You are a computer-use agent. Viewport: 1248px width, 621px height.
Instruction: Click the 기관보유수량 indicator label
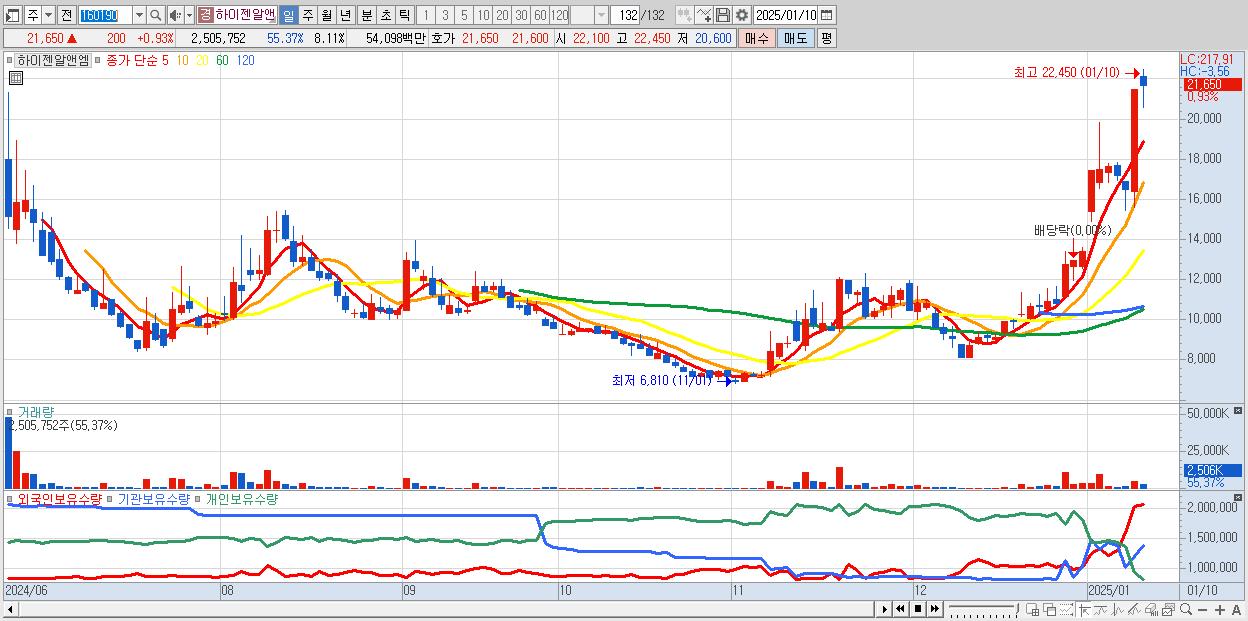pyautogui.click(x=154, y=498)
